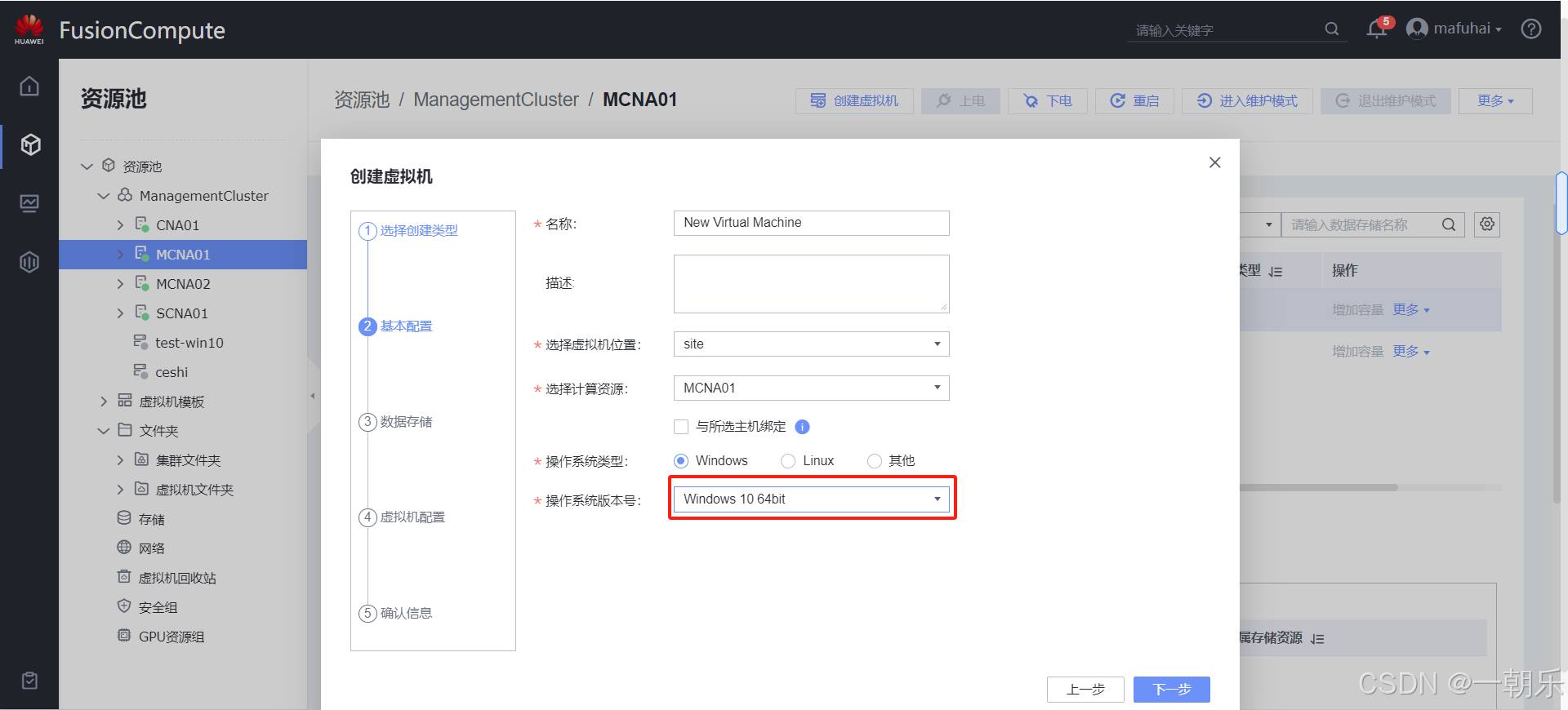This screenshot has width=1568, height=710.
Task: Click the 安全组 shield icon in tree
Action: click(x=124, y=606)
